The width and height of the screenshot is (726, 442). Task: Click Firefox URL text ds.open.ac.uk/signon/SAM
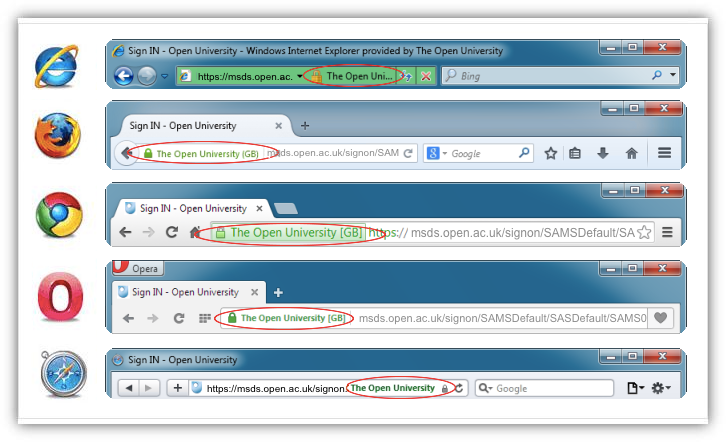[x=335, y=153]
